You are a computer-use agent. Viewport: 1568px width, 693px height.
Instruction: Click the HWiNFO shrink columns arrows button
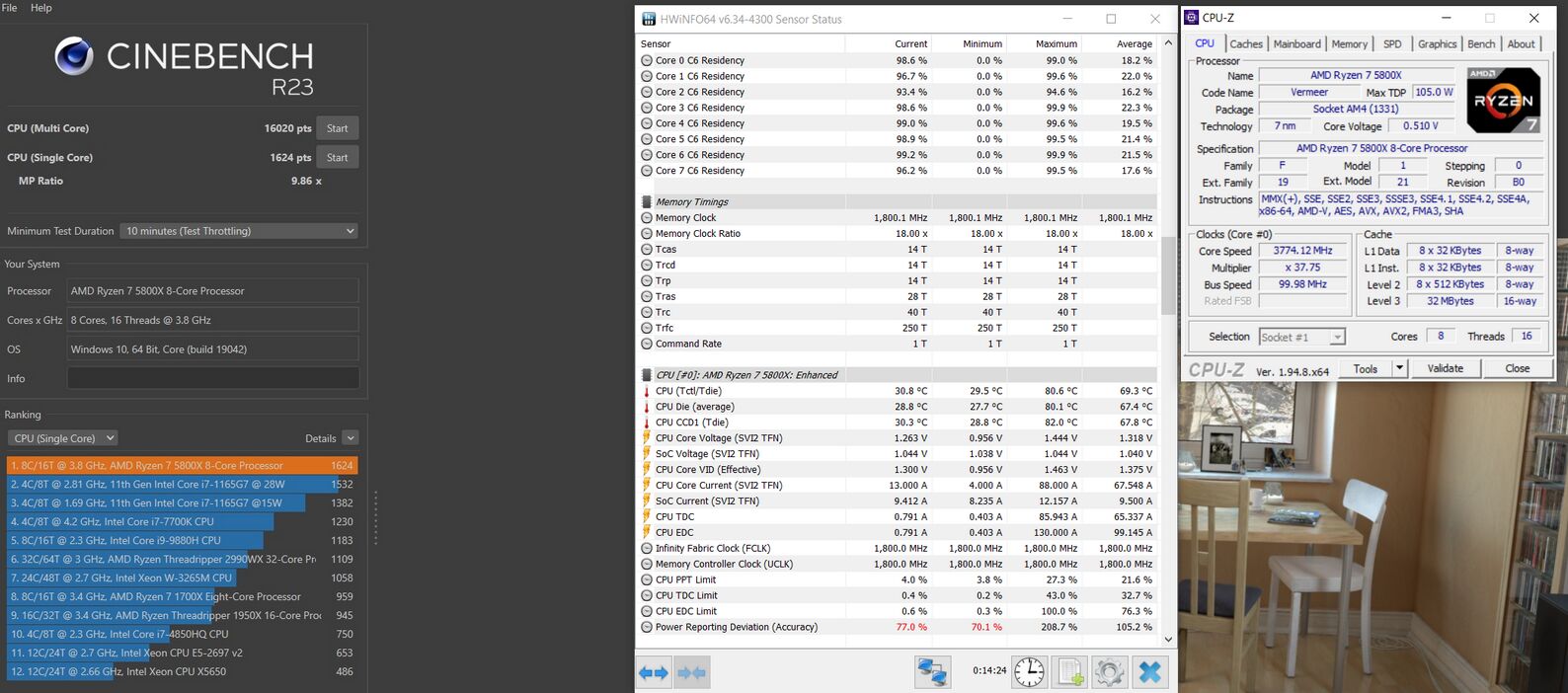[x=692, y=673]
